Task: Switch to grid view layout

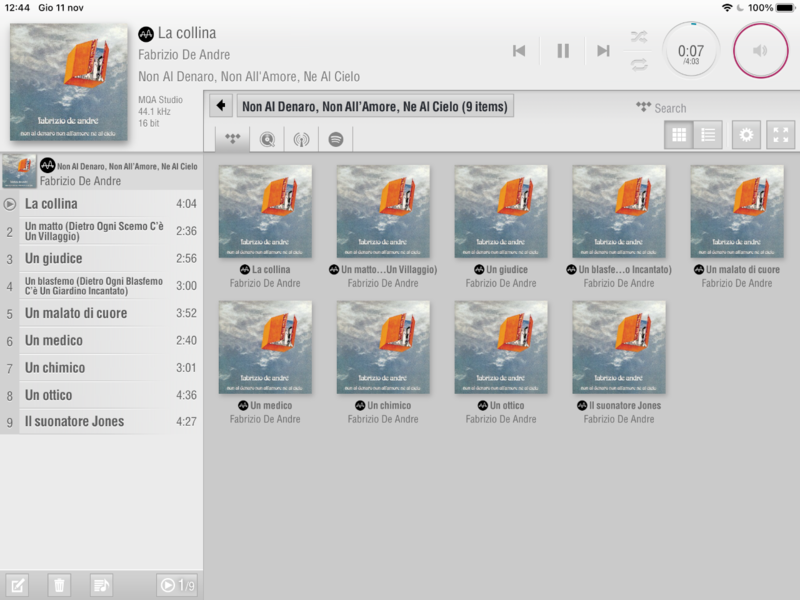Action: tap(679, 135)
